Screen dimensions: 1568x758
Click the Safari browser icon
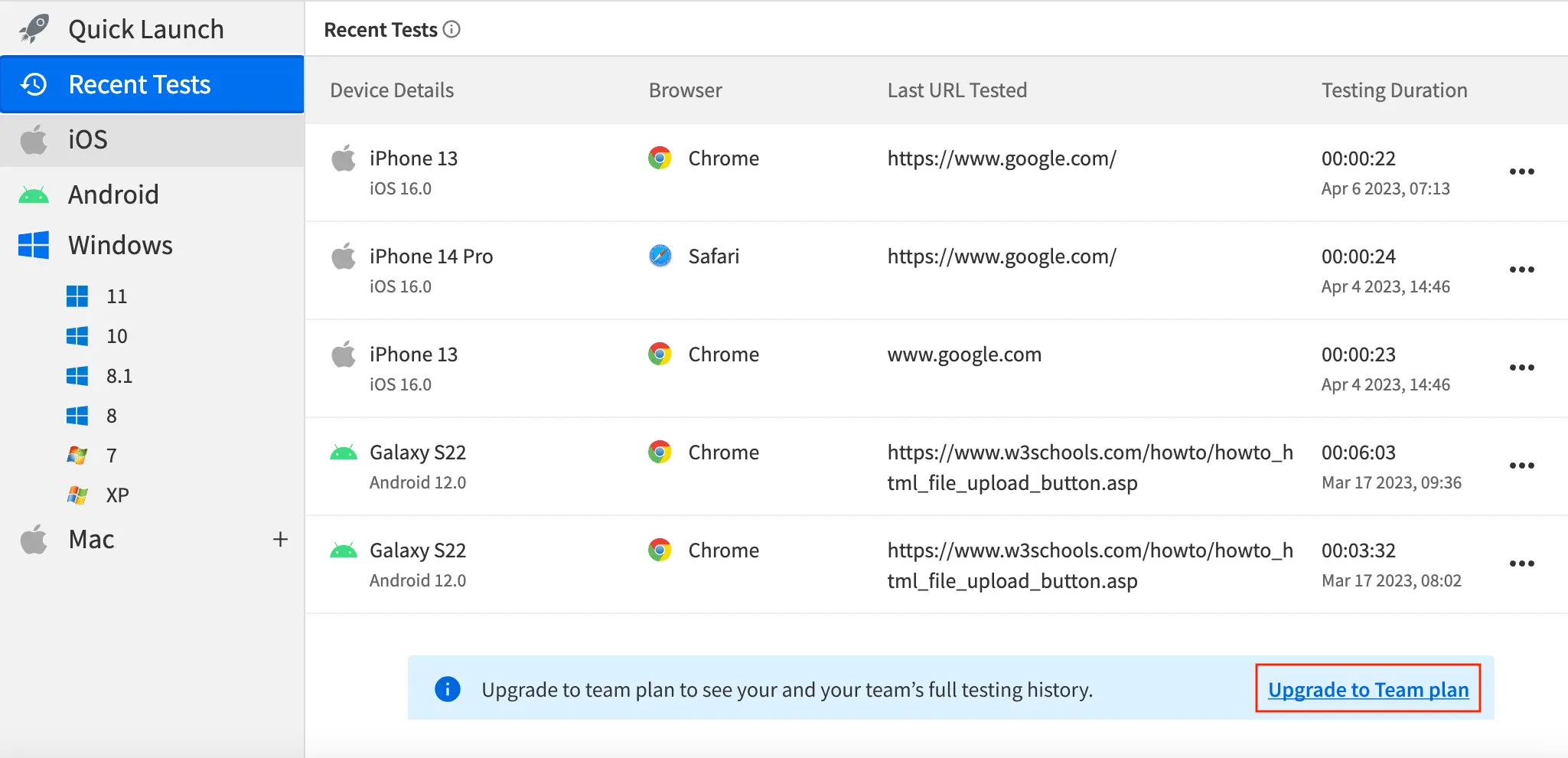[x=660, y=256]
